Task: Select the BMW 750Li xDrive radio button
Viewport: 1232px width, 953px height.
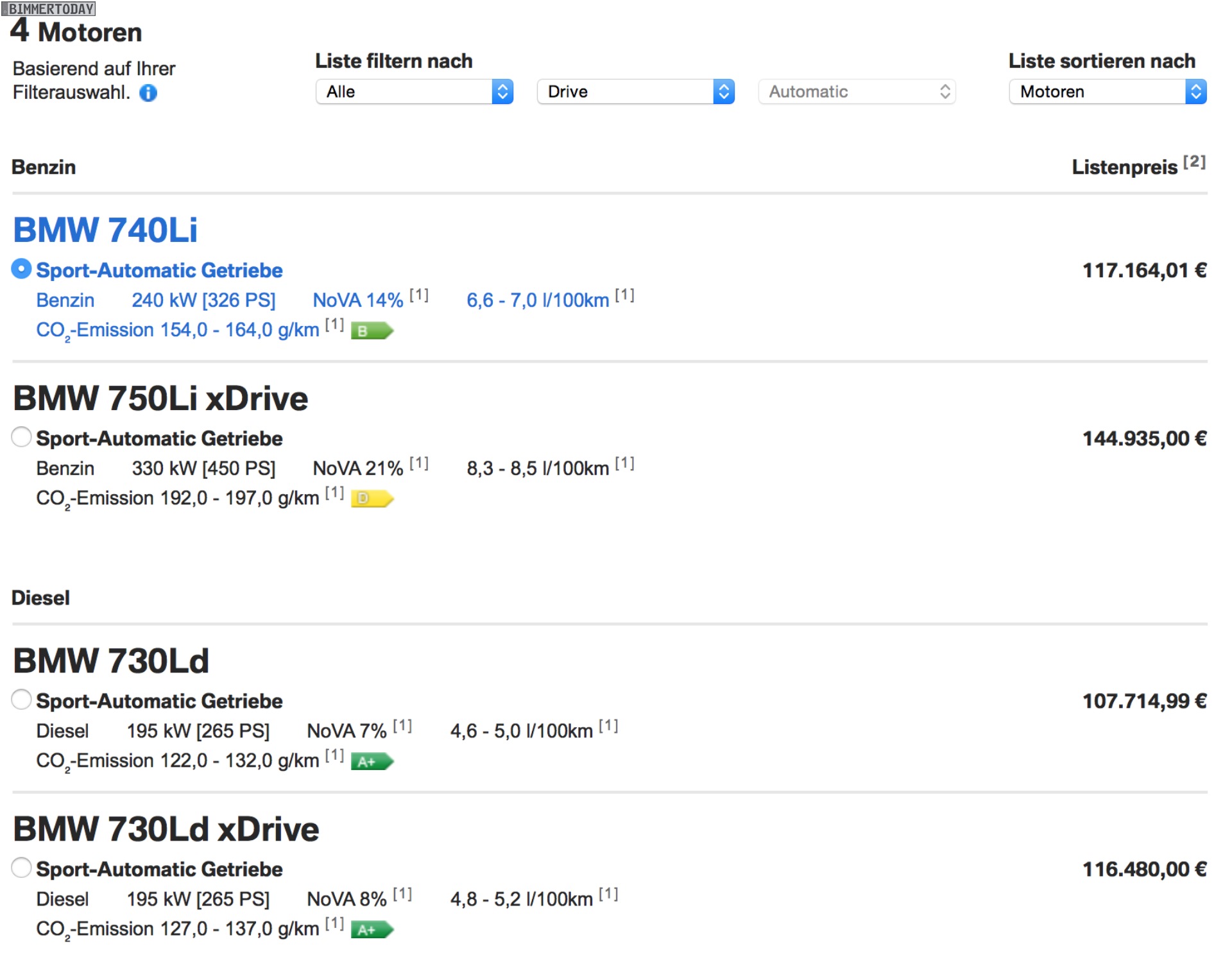Action: 21,437
